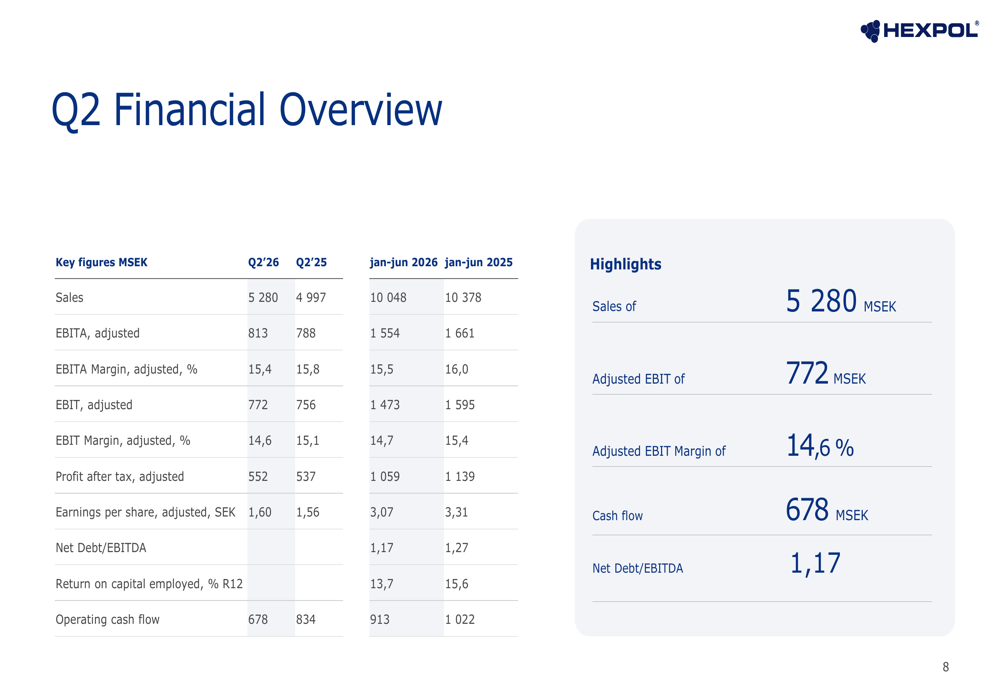Click return on capital value 15,6
This screenshot has height=685, width=1000.
pyautogui.click(x=457, y=584)
